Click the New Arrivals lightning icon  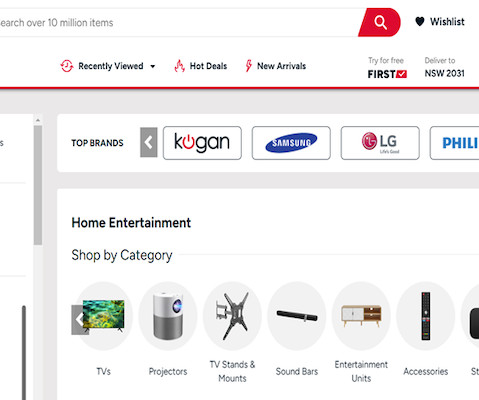click(248, 66)
